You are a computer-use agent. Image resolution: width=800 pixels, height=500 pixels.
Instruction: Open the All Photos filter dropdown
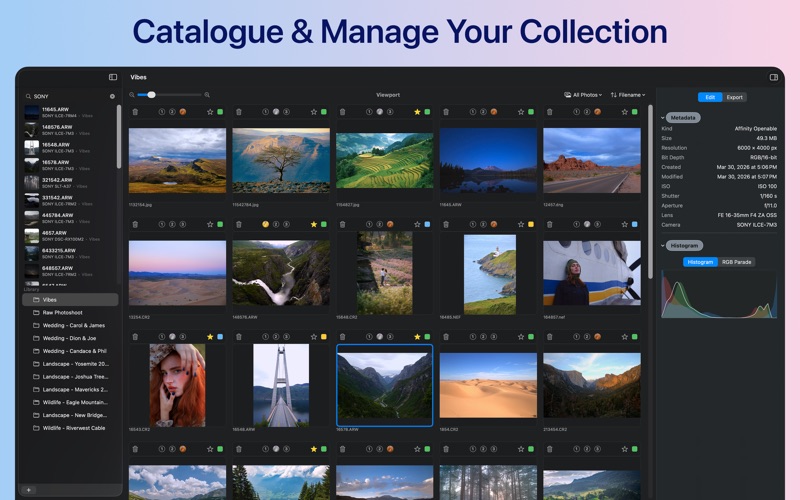click(583, 95)
